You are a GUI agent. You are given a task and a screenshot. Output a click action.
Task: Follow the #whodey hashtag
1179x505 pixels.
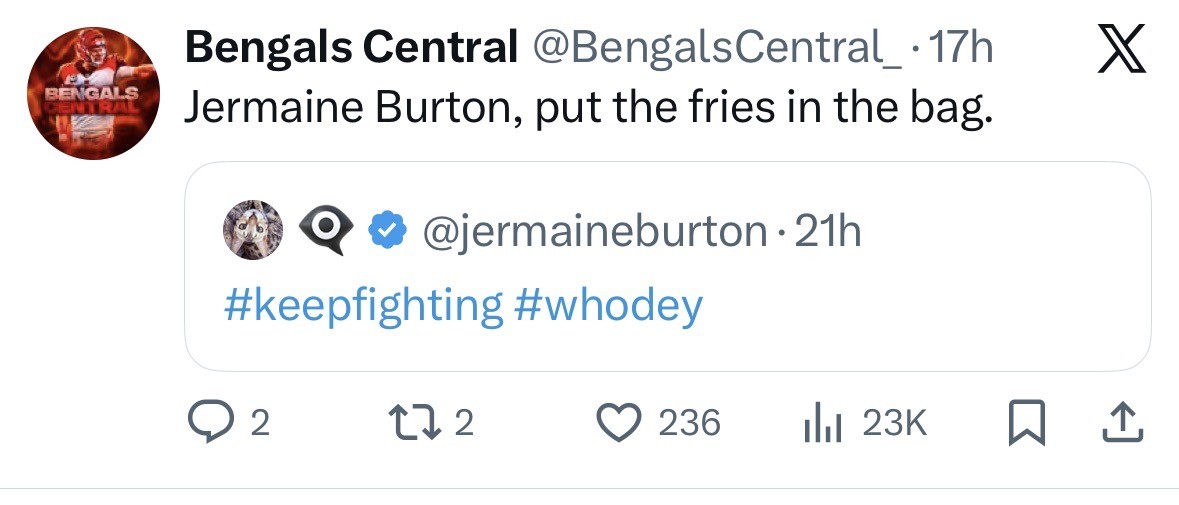click(608, 305)
